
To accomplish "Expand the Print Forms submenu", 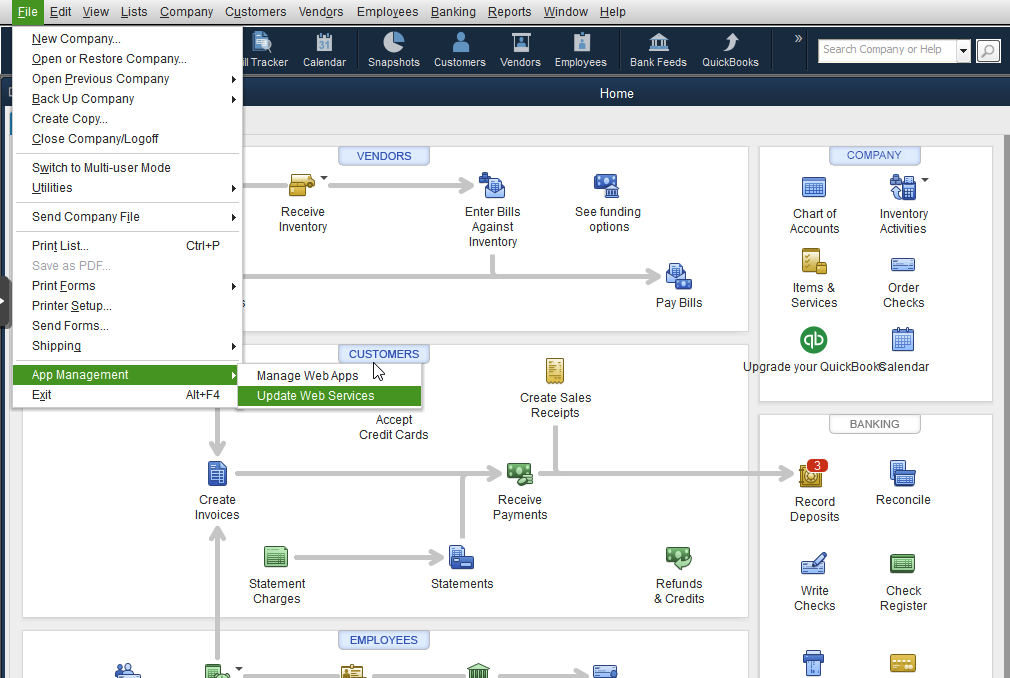I will click(128, 285).
